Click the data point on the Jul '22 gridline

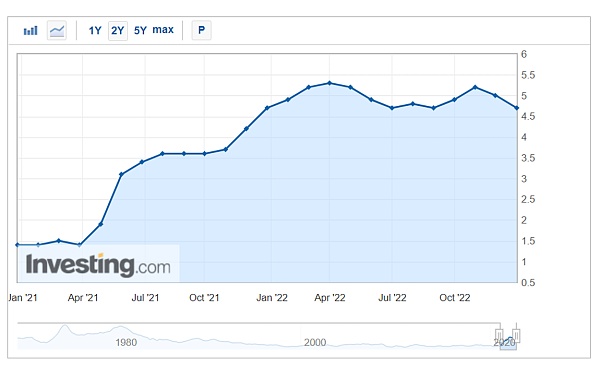point(392,108)
